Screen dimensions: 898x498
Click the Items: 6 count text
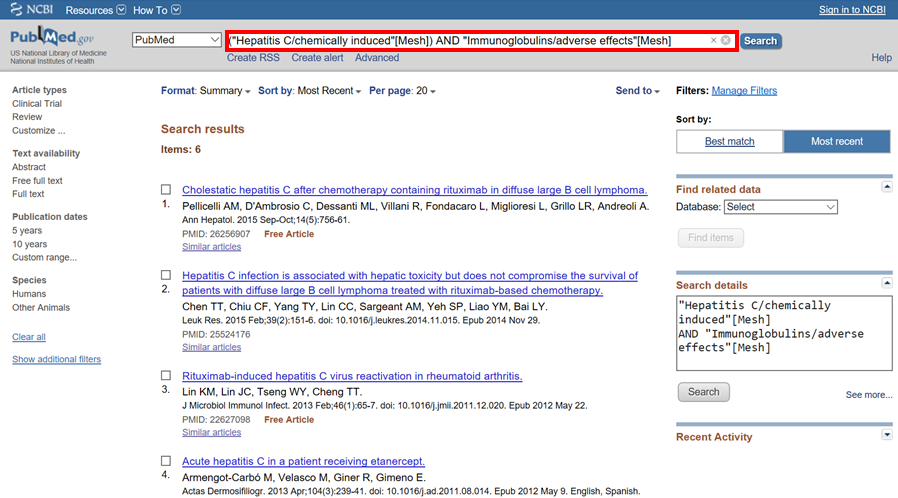181,149
